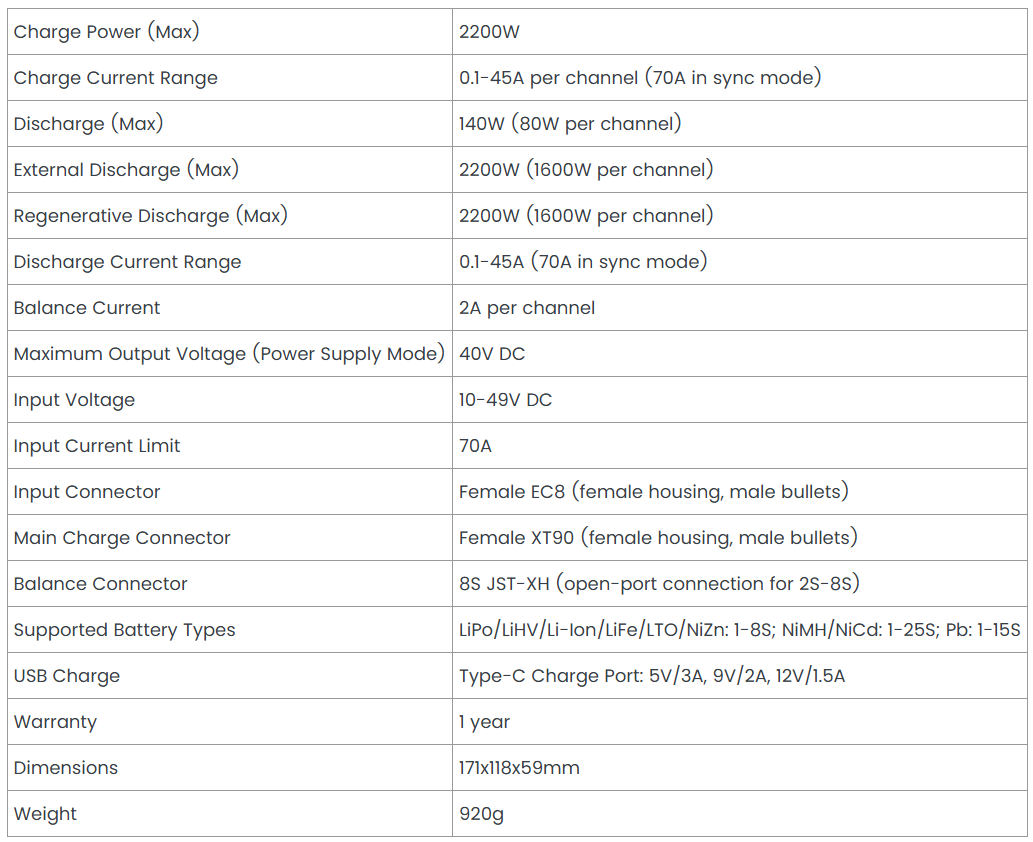Viewport: 1033px width, 842px height.
Task: Select the Type-C Charge Port USB value
Action: pyautogui.click(x=652, y=677)
